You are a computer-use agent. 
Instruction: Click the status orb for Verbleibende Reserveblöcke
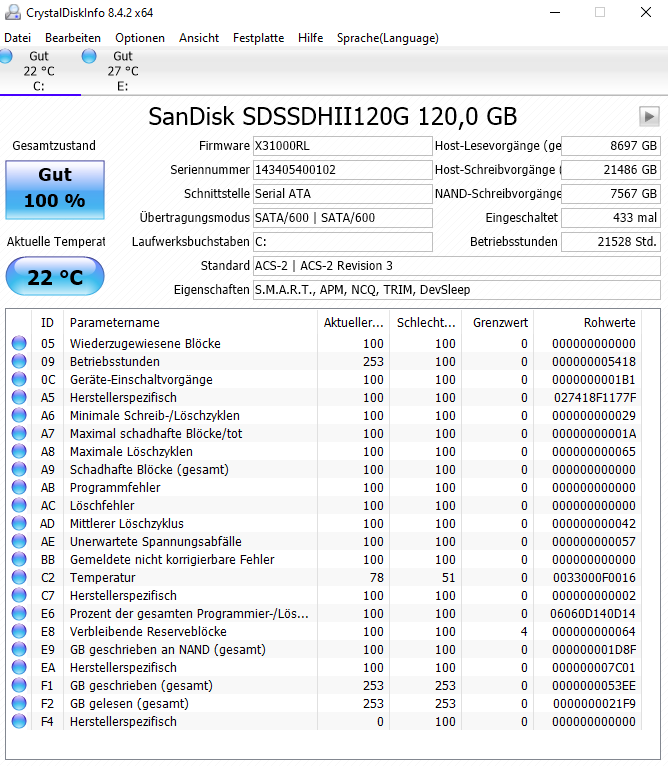(19, 632)
